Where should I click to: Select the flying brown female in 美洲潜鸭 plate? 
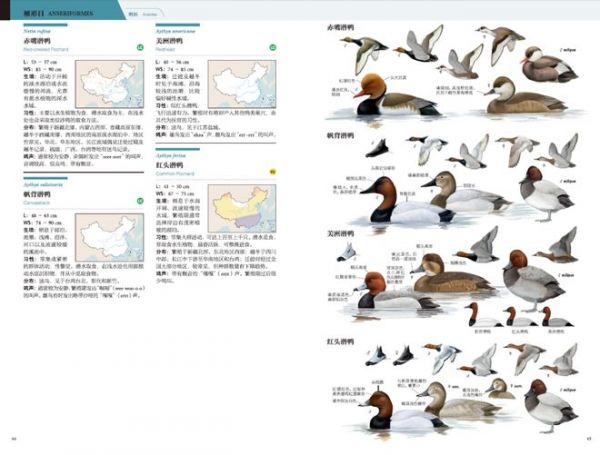(x=557, y=246)
